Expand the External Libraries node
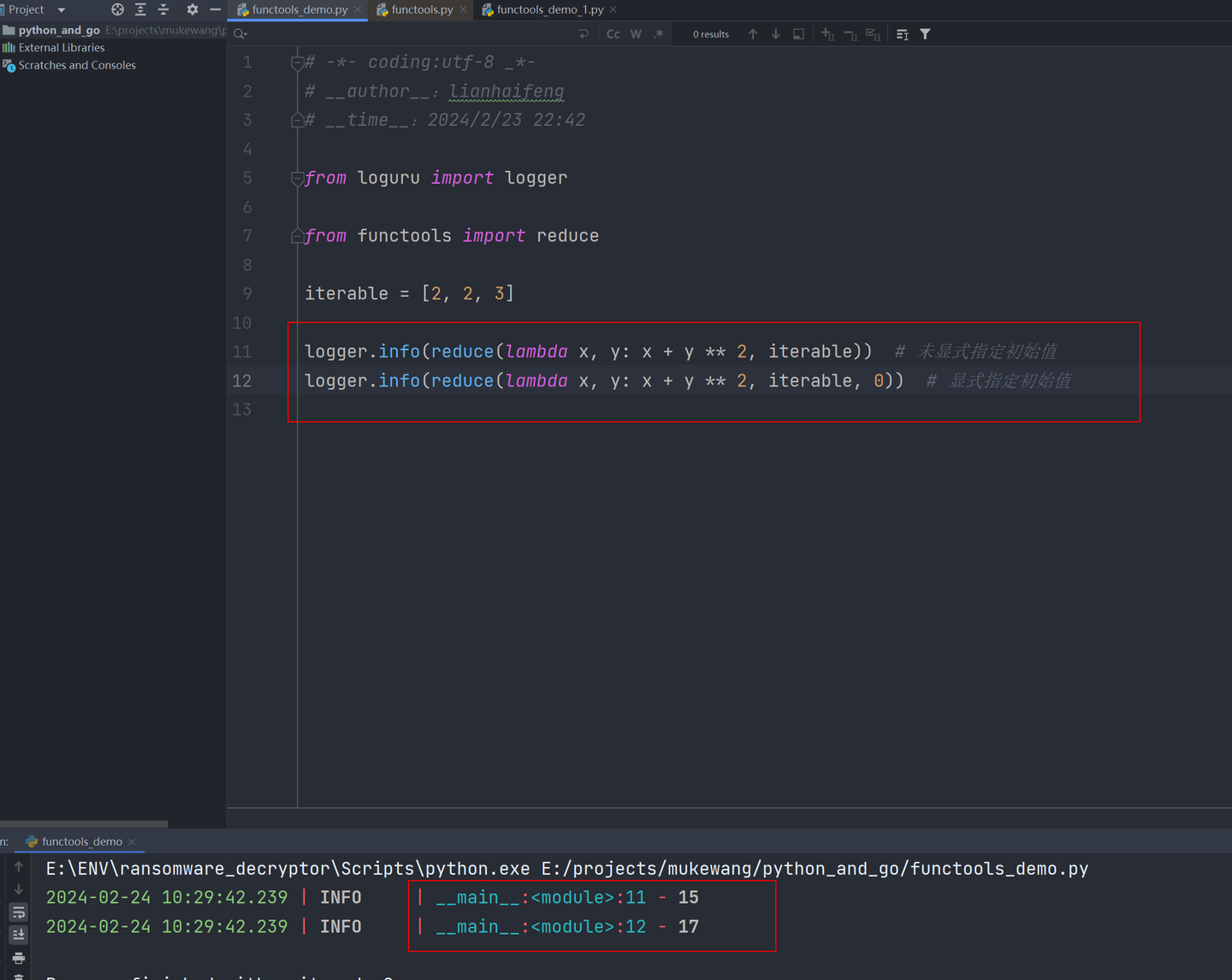The image size is (1232, 980). [x=62, y=47]
